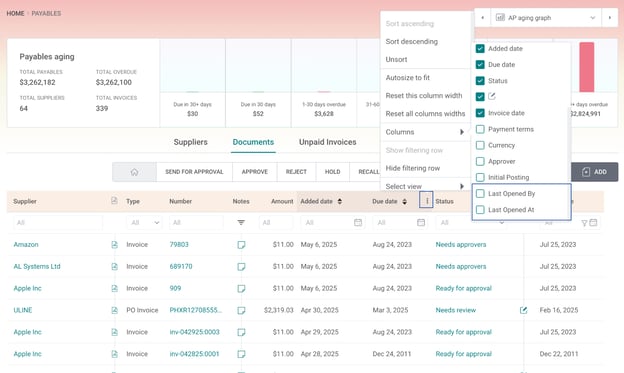The image size is (624, 373).
Task: Open AP aging graph dropdown
Action: coord(545,18)
